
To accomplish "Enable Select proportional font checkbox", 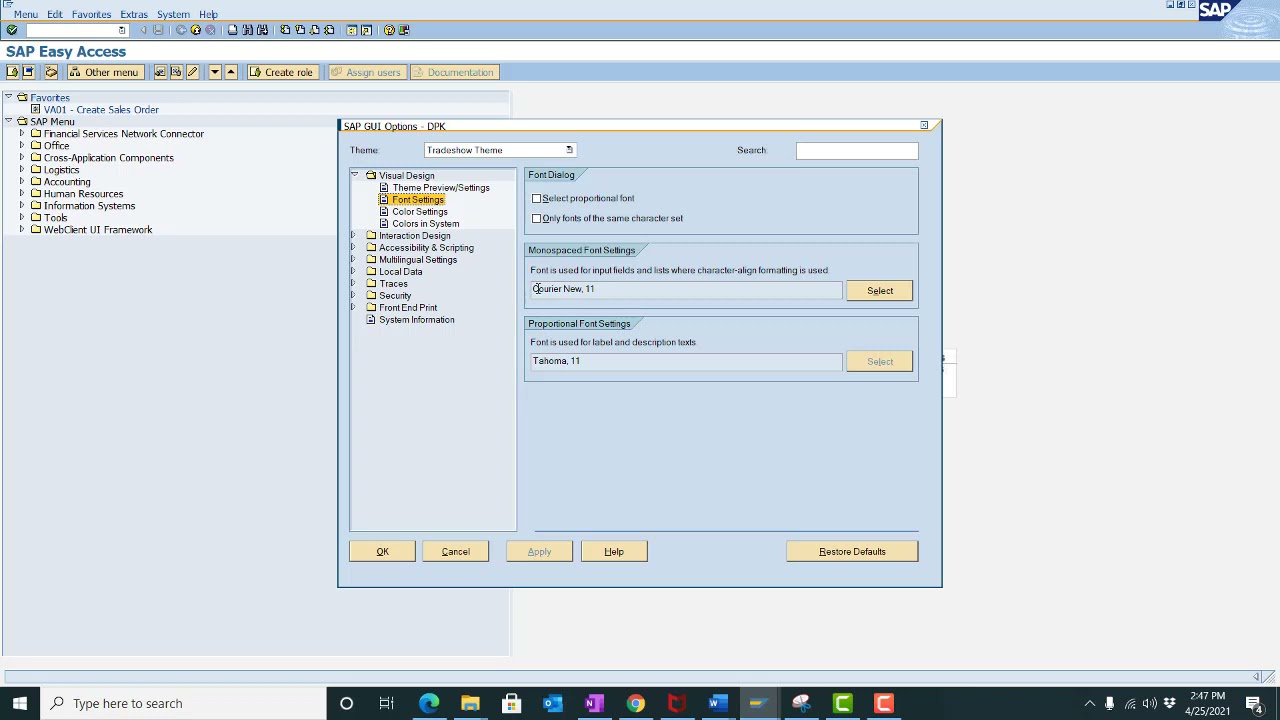I will click(537, 198).
